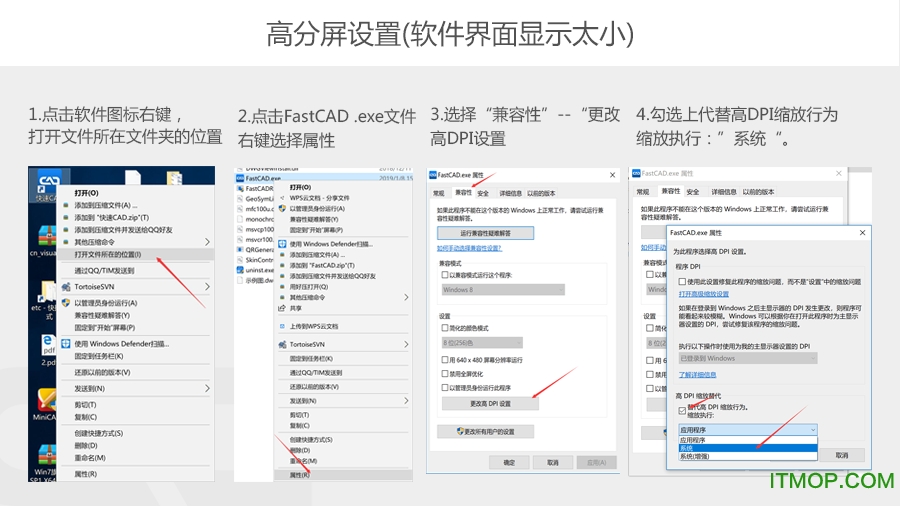900x506 pixels.
Task: Click 更改所有用户的设置 button
Action: coord(486,431)
